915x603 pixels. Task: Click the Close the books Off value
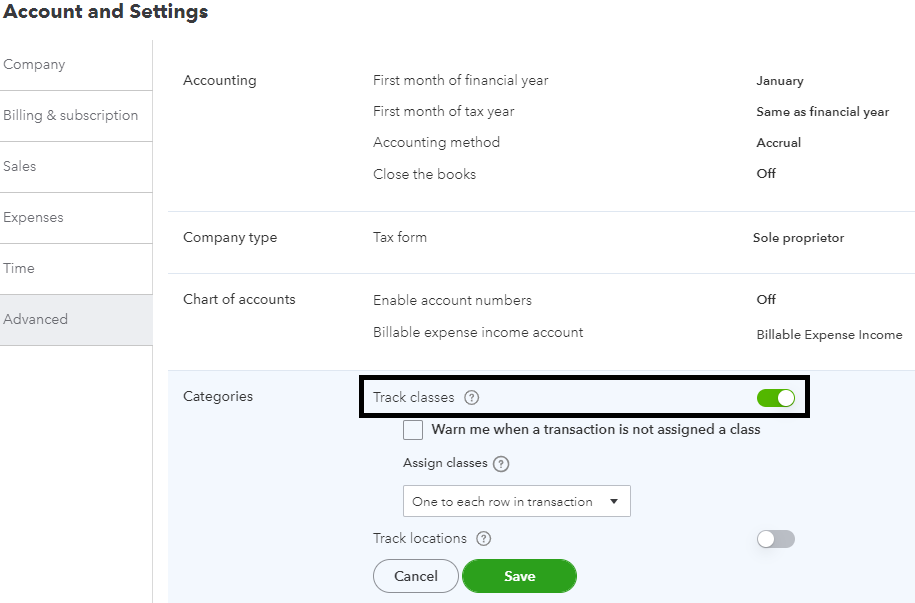click(x=766, y=174)
